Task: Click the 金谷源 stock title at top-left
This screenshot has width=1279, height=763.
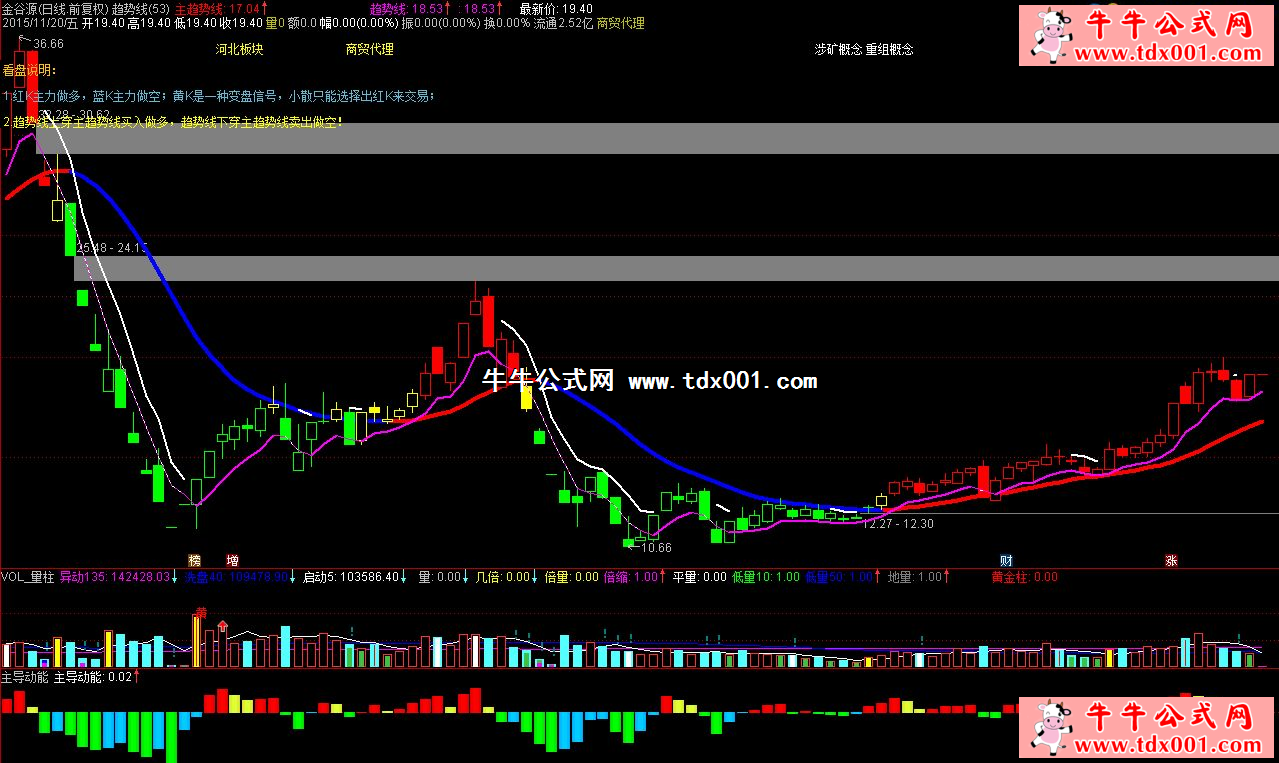Action: (x=20, y=8)
